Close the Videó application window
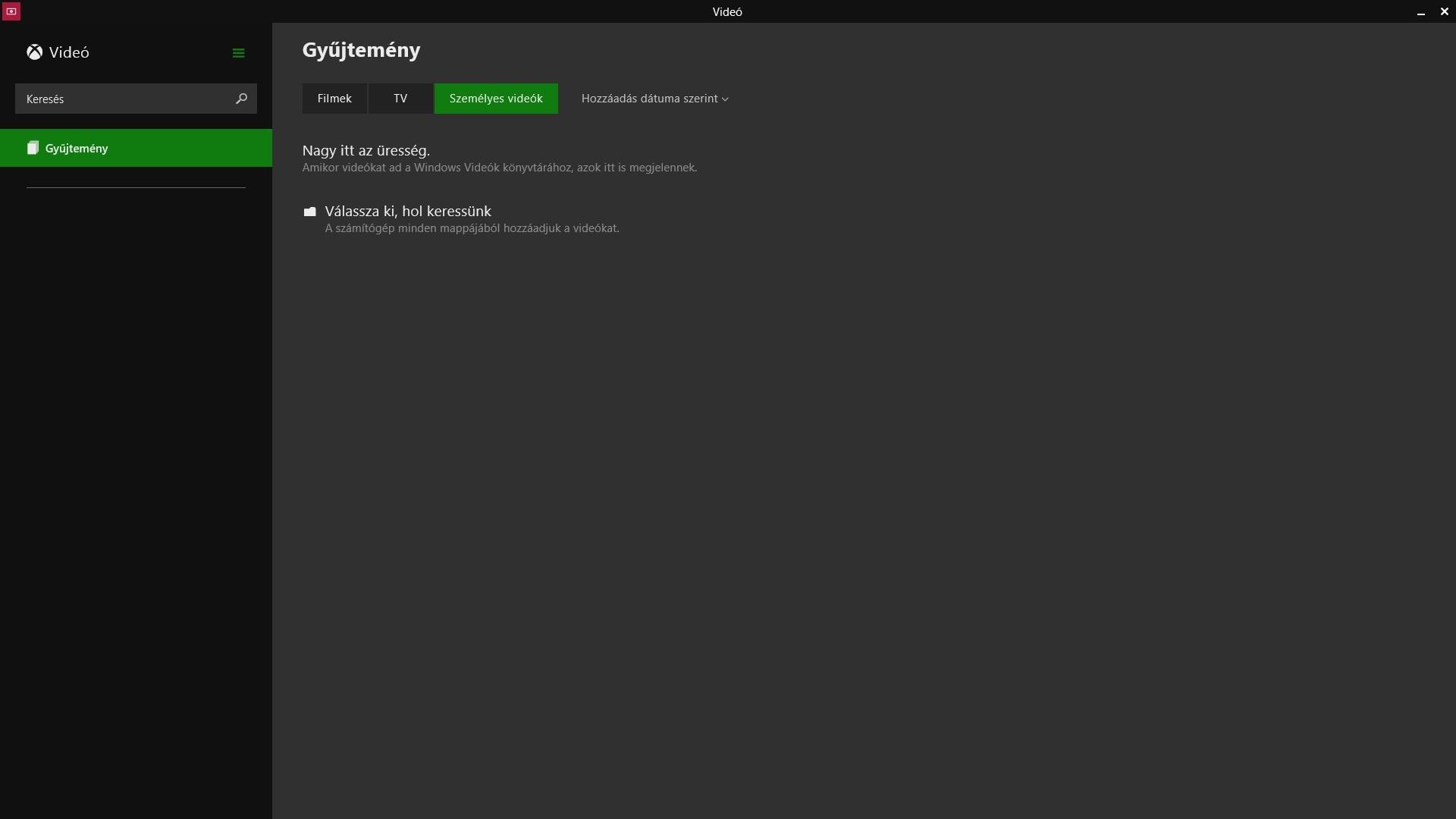Screen dimensions: 1456x819 pyautogui.click(x=1444, y=11)
